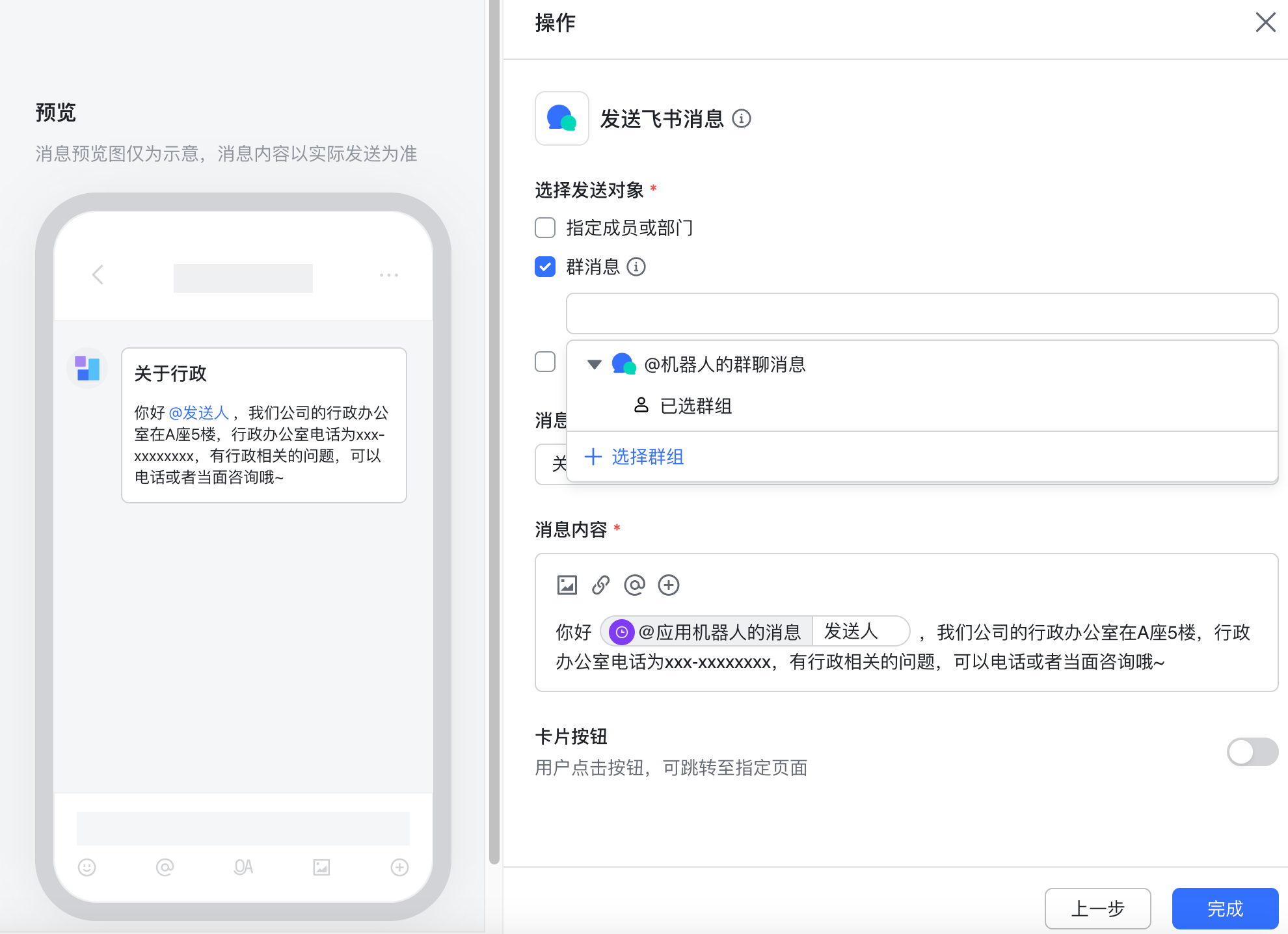The image size is (1288, 934).
Task: Collapse the @机器人的群聊消息 dropdown item
Action: click(593, 364)
